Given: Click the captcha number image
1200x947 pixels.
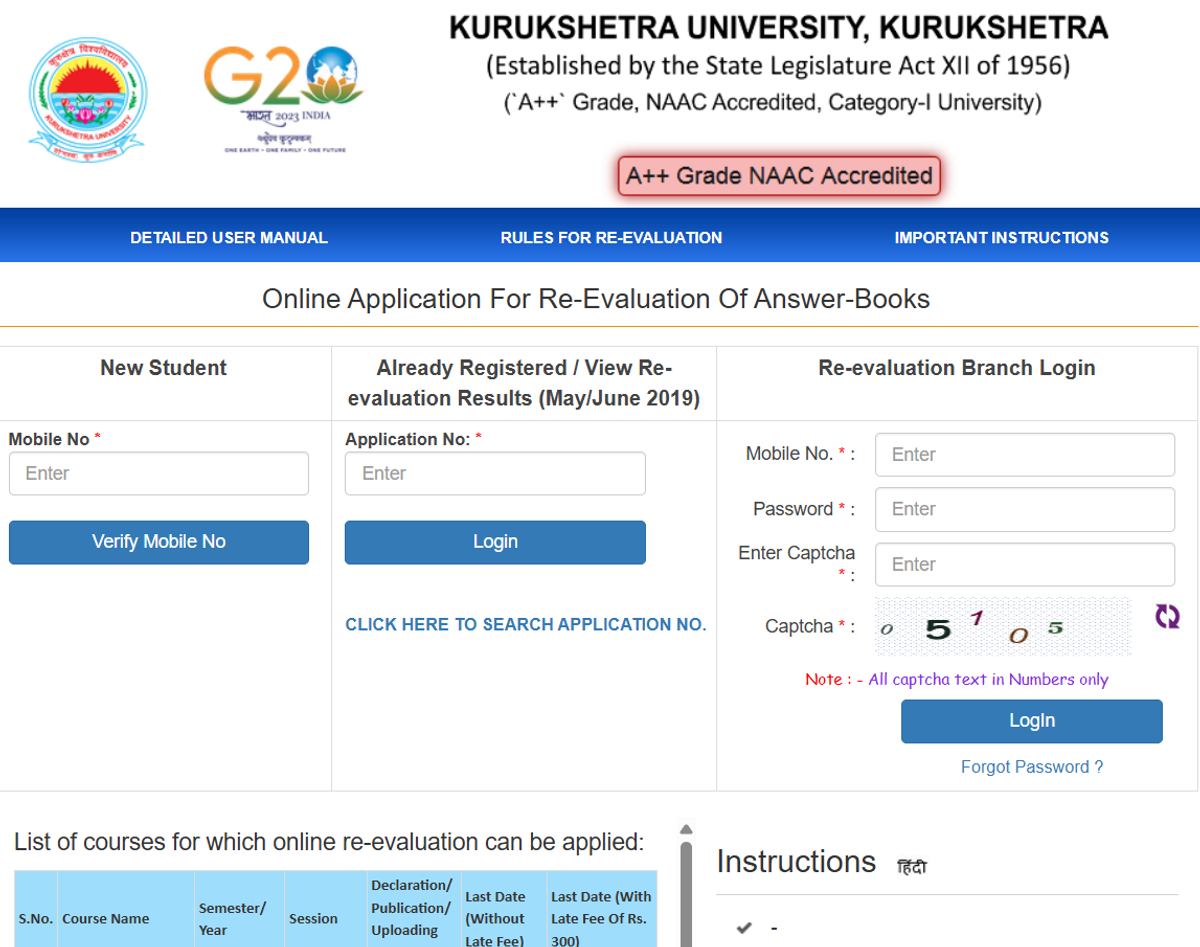Looking at the screenshot, I should 1003,626.
